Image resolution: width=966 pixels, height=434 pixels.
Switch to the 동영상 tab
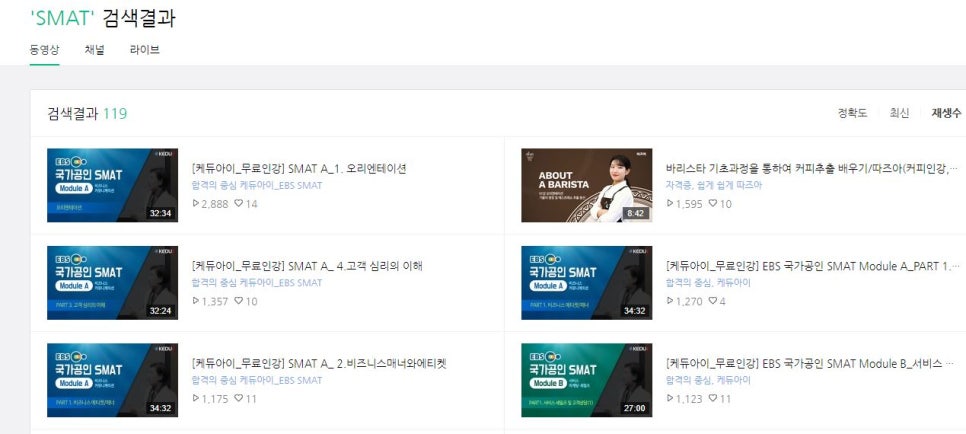(x=44, y=50)
